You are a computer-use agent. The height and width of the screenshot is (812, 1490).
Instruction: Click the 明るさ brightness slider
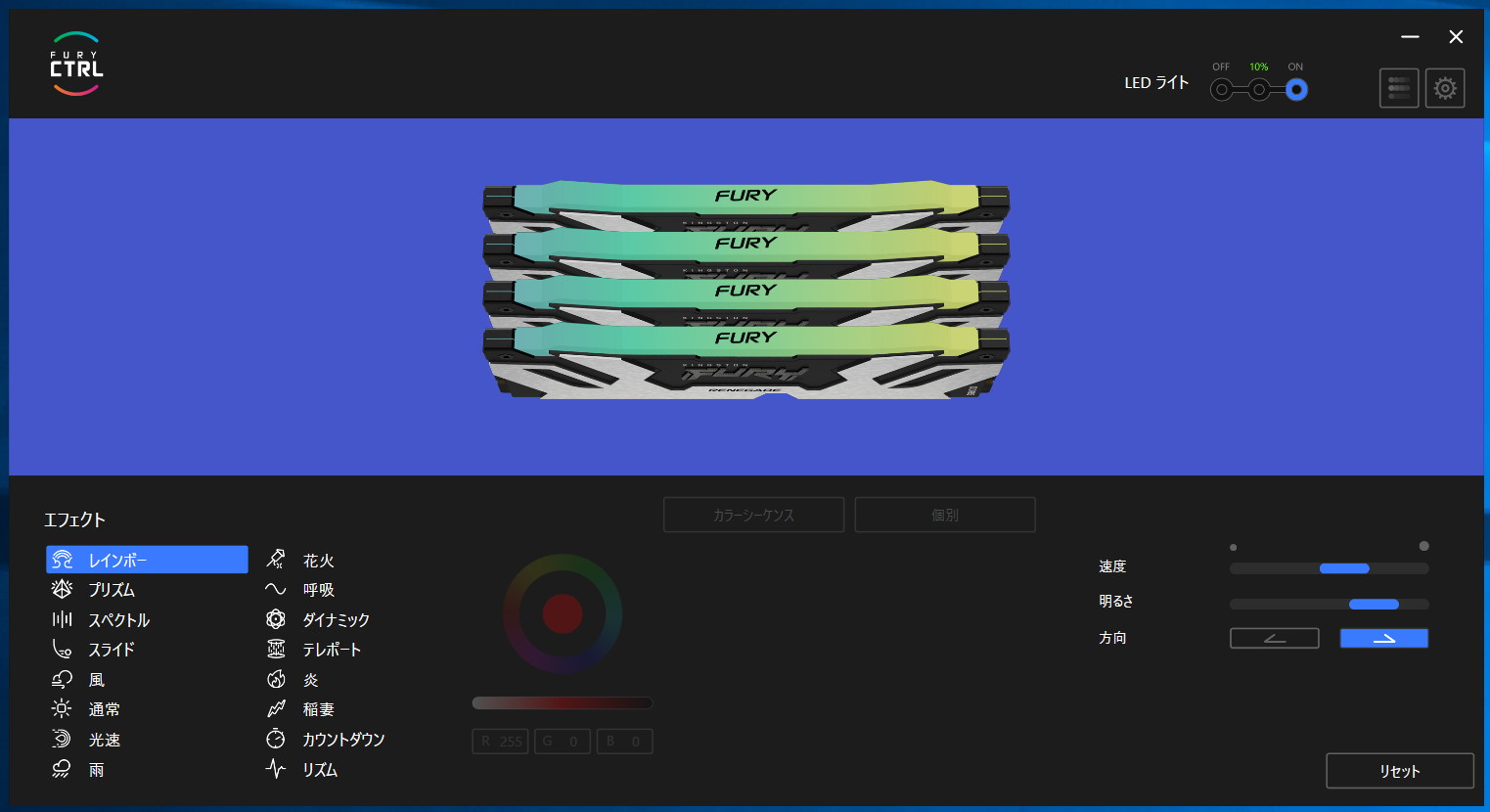coord(1330,604)
